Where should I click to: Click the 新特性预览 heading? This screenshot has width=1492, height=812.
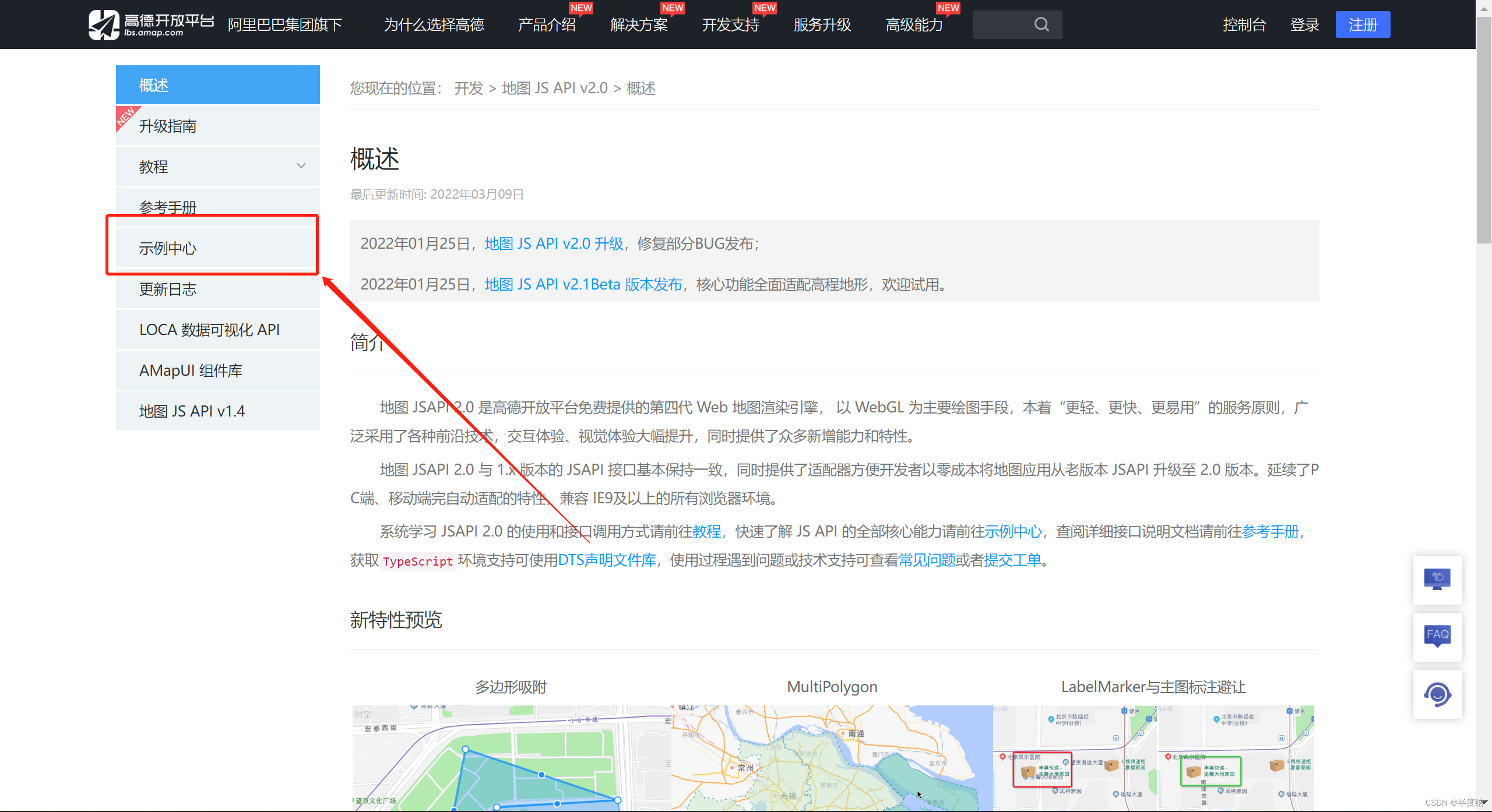(x=396, y=620)
